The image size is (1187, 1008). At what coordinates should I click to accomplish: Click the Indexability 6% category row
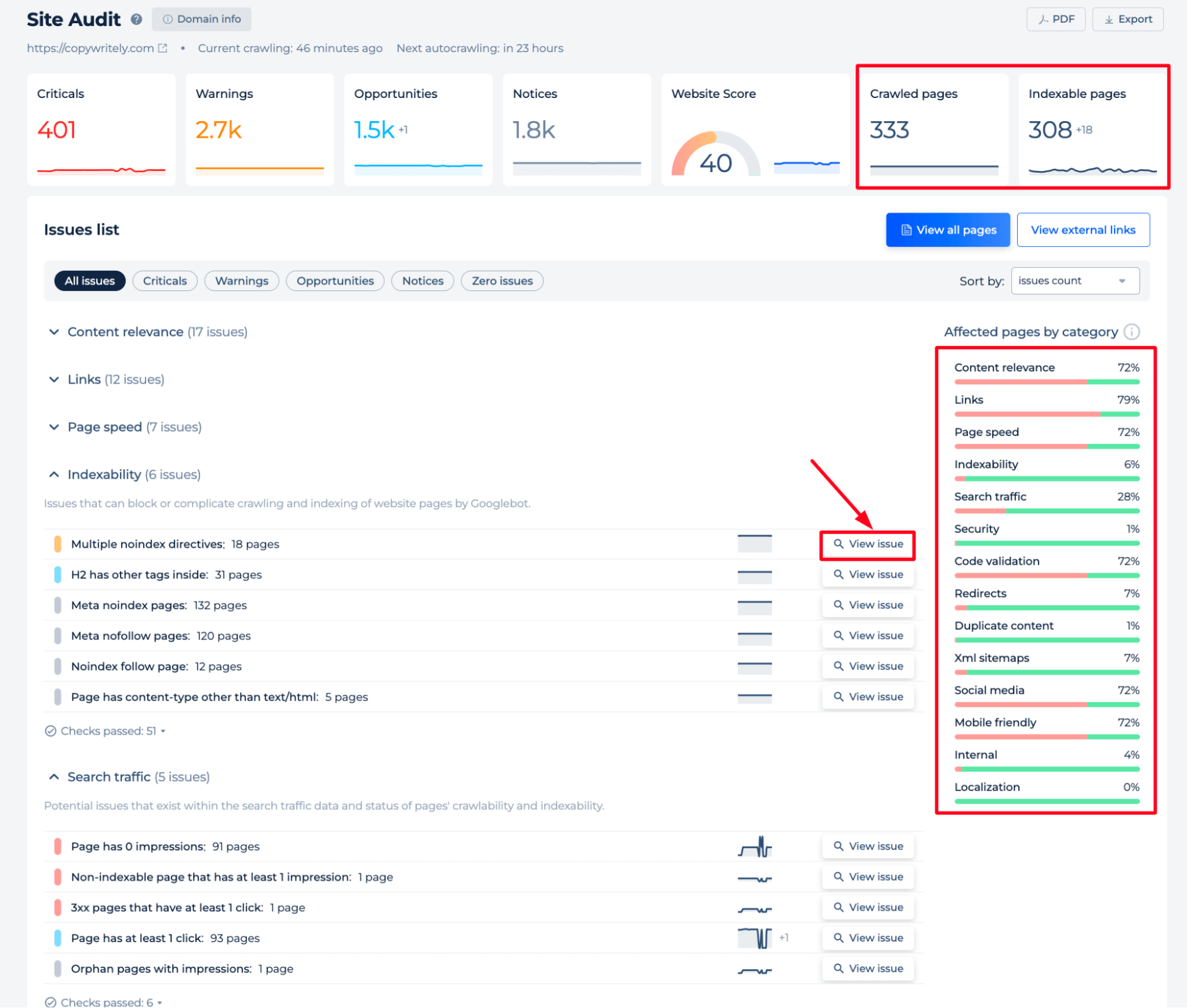coord(1047,470)
